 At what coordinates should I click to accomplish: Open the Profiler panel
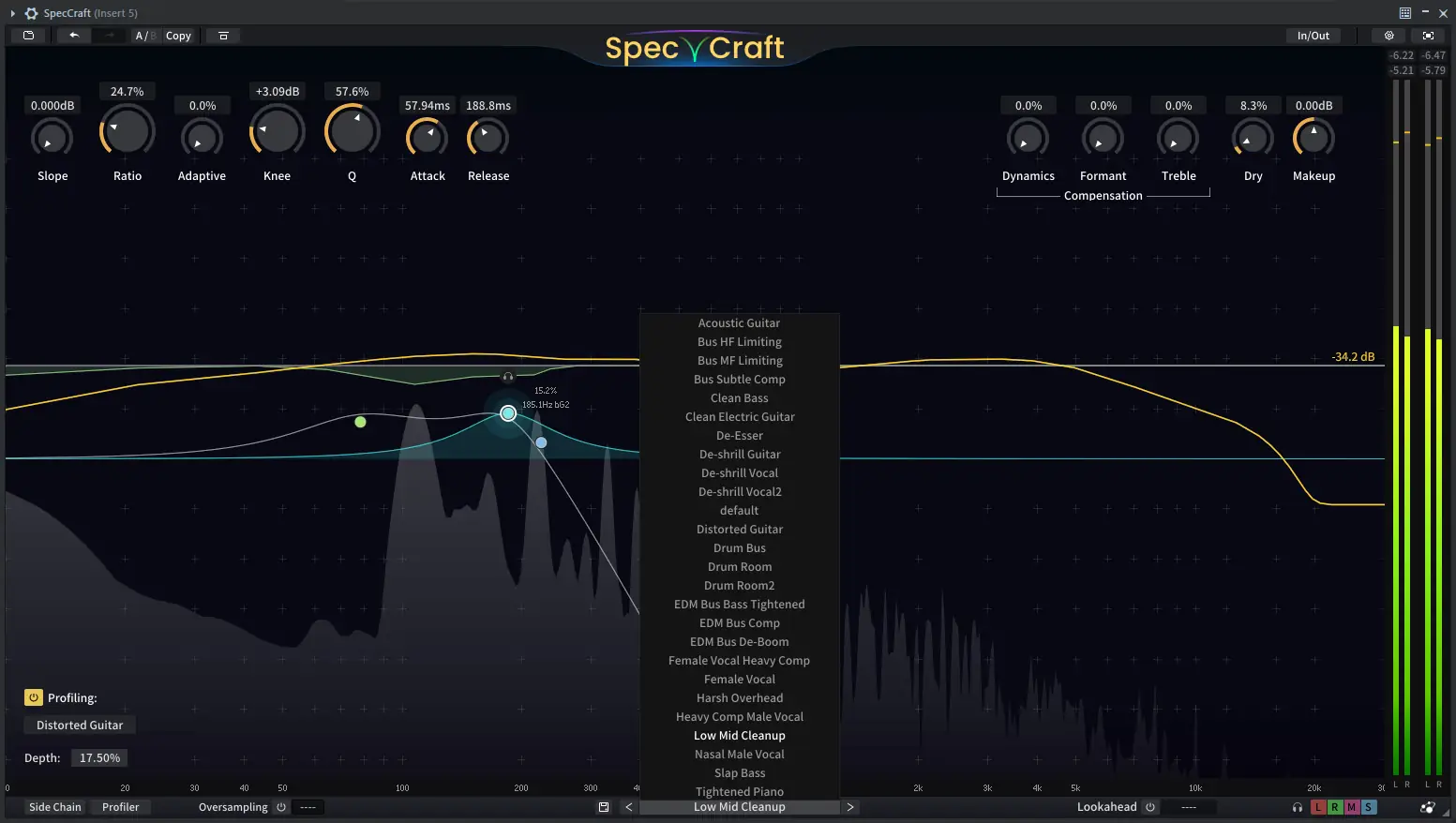(121, 807)
